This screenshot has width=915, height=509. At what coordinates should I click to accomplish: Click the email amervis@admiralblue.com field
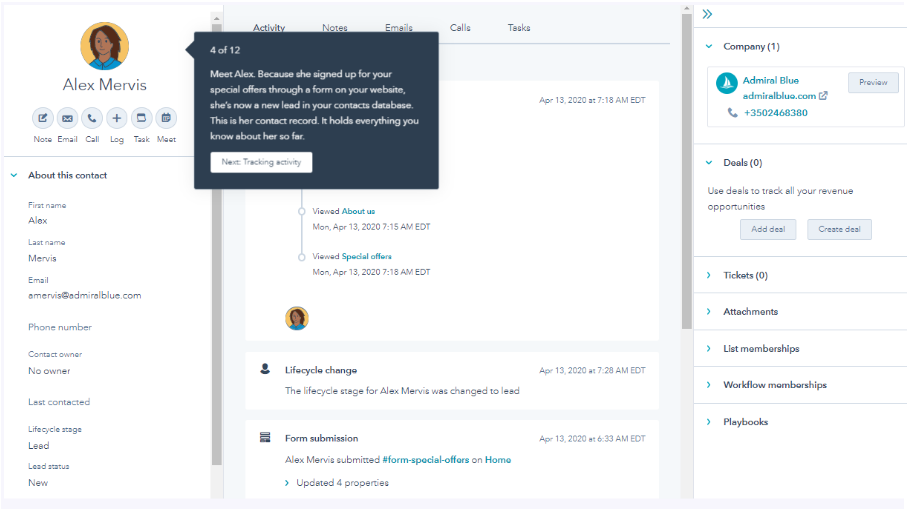coord(85,295)
